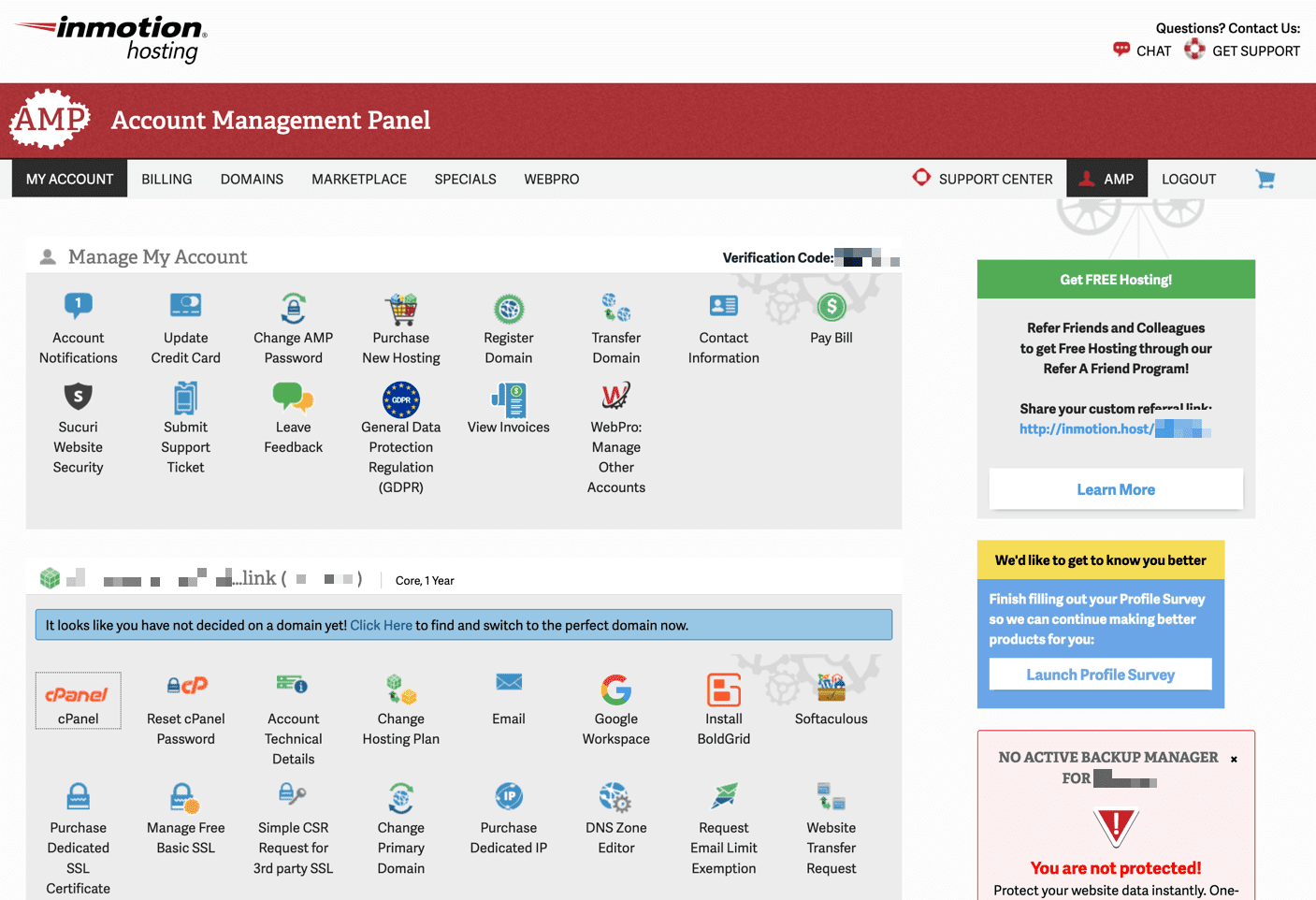Open Transfer Domain icon
This screenshot has width=1316, height=900.
click(x=616, y=307)
